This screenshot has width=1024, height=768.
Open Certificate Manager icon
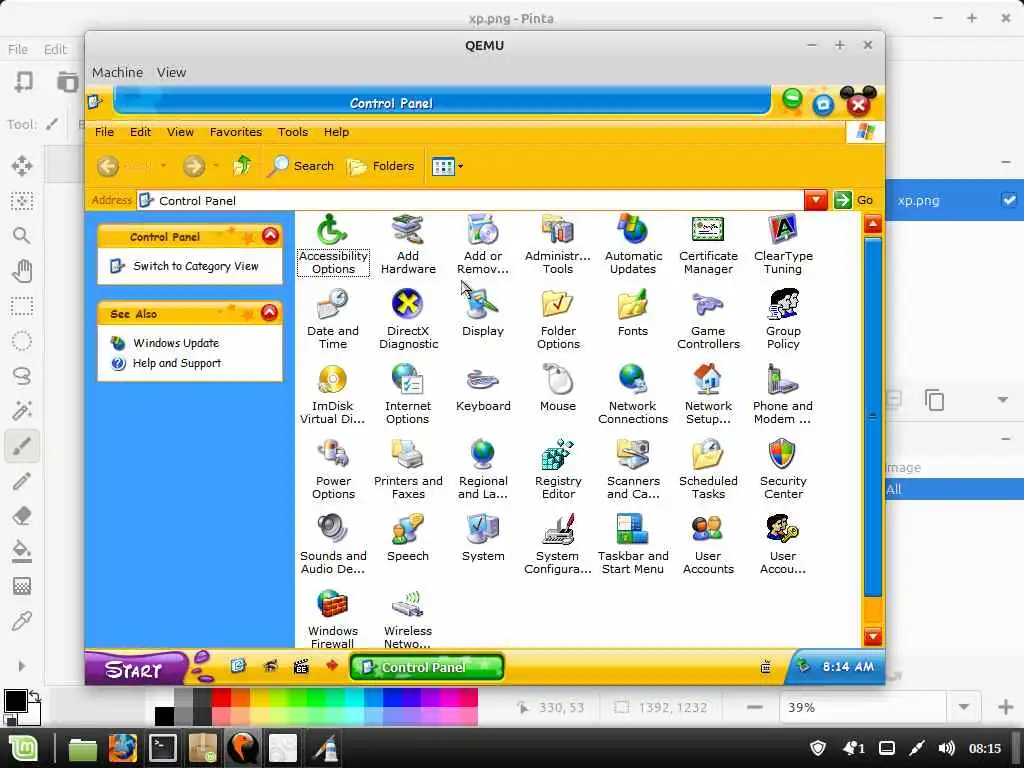(x=708, y=245)
